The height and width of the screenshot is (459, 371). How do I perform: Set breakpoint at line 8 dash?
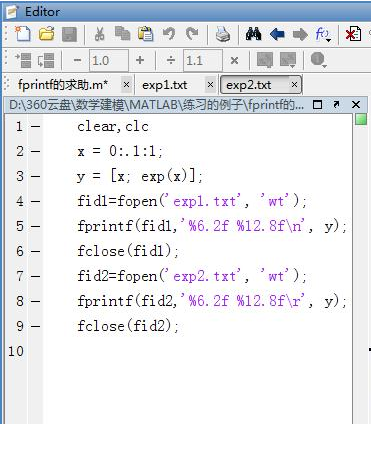point(35,301)
